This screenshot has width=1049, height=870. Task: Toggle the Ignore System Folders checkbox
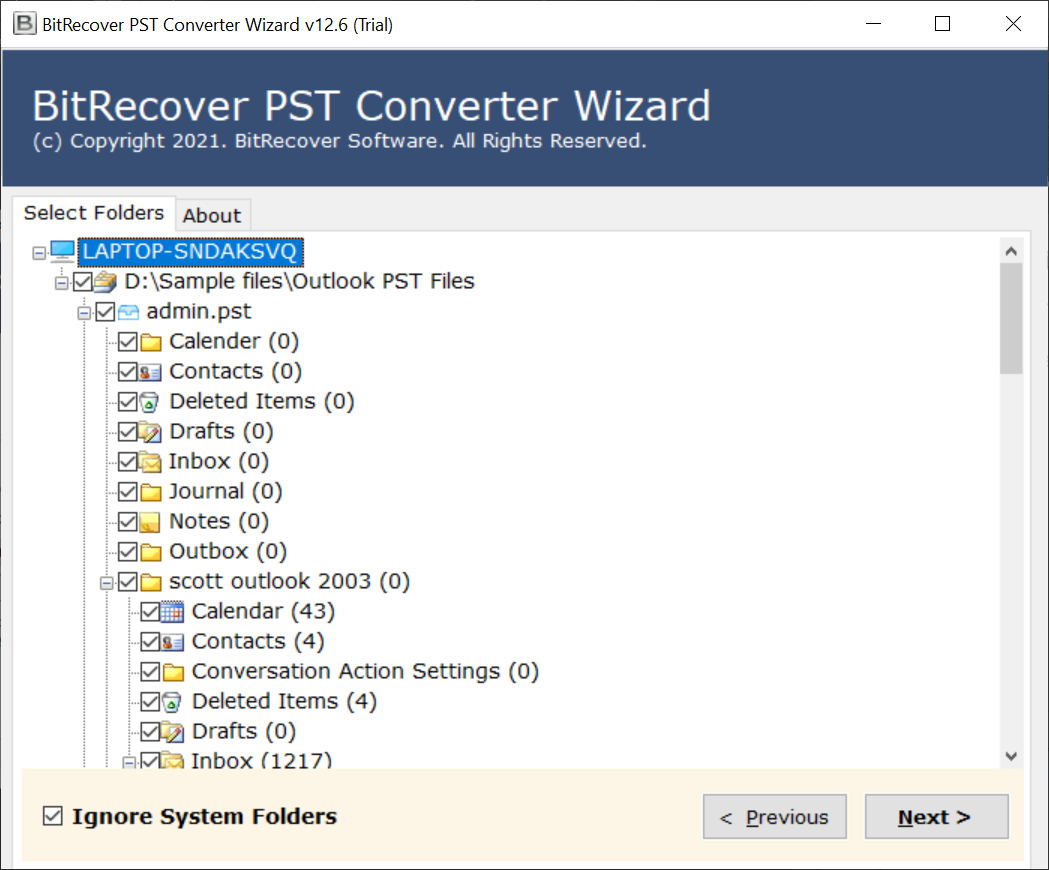click(53, 816)
